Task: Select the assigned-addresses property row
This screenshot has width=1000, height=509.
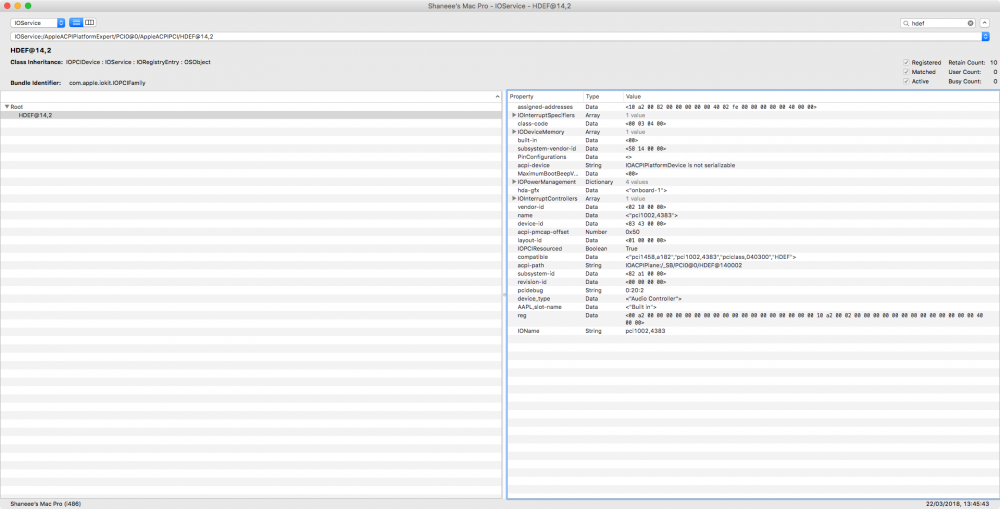Action: tap(753, 107)
